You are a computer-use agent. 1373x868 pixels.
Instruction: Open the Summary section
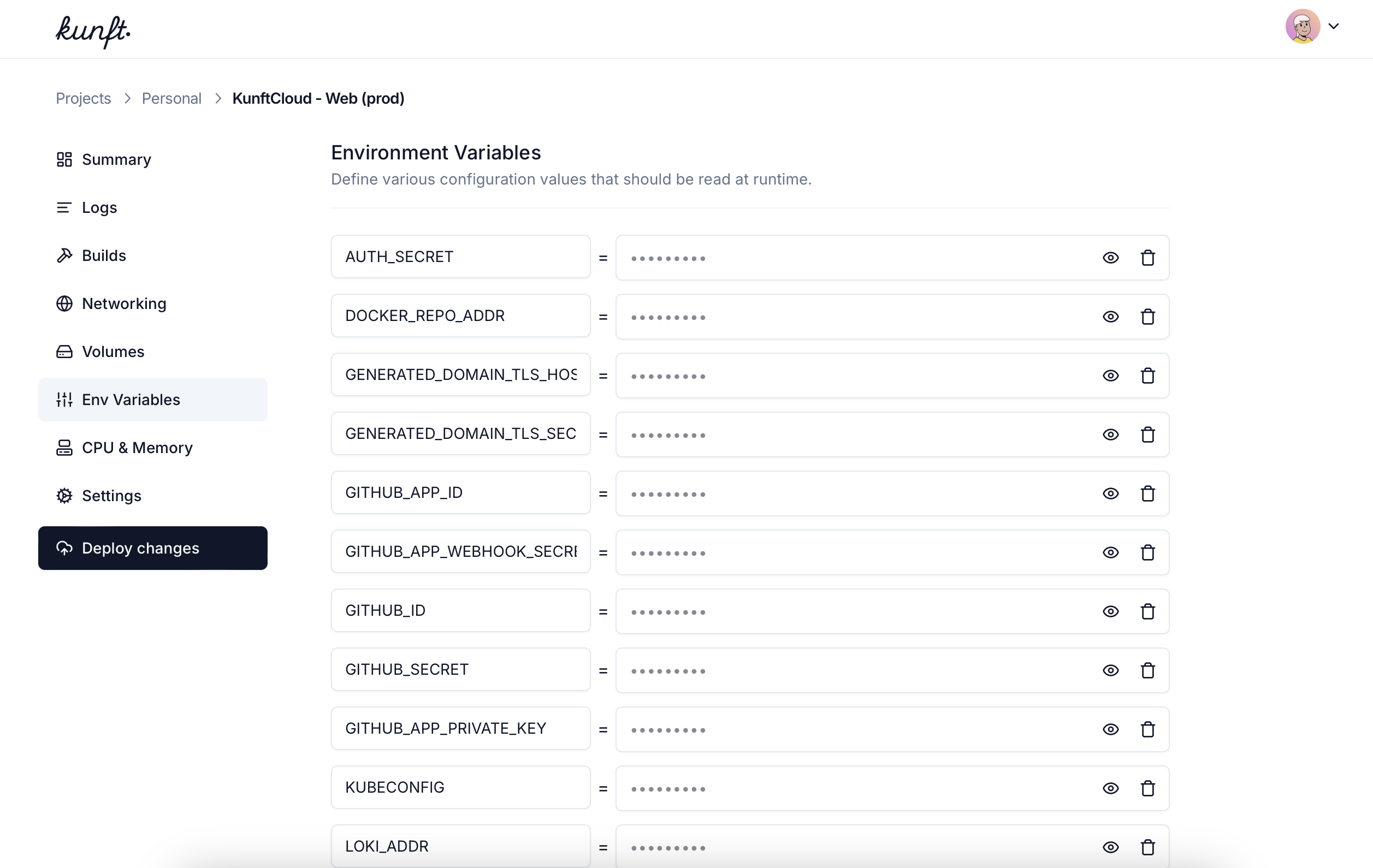(153, 159)
